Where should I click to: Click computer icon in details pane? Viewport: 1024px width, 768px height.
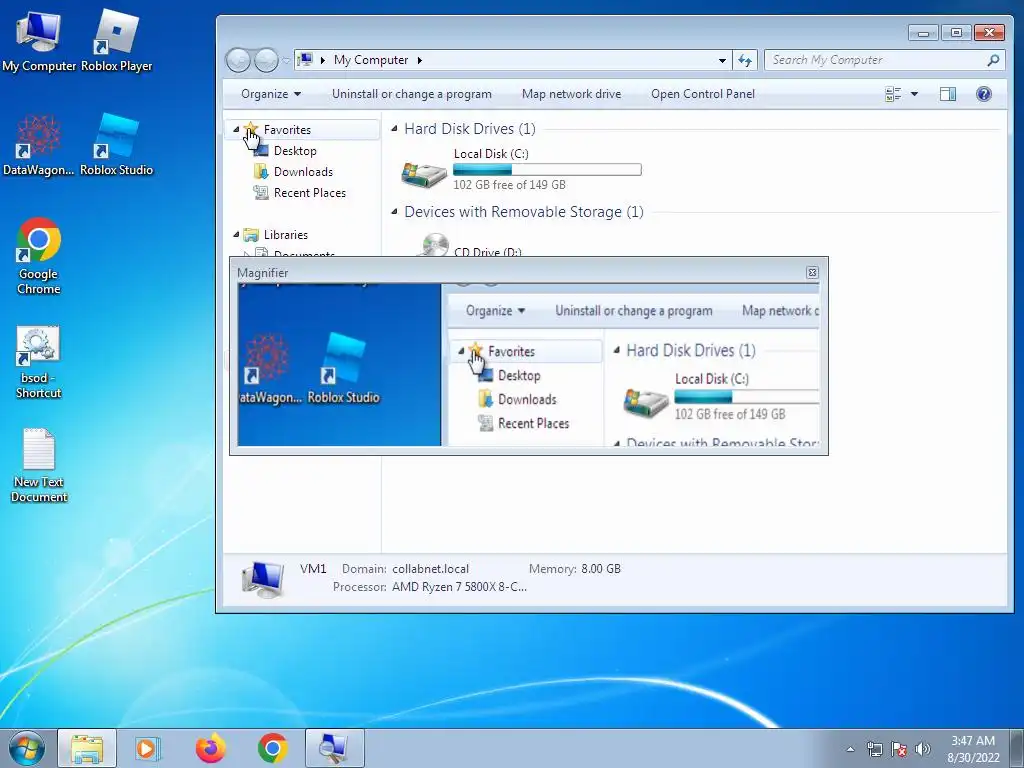[263, 578]
